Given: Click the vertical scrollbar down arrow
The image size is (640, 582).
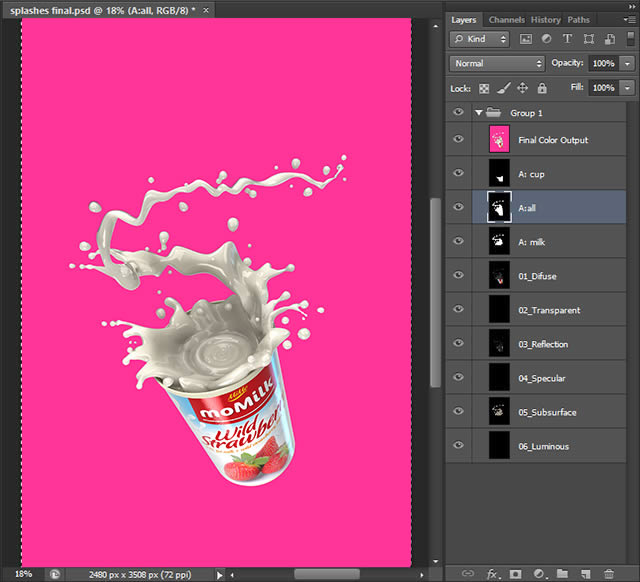Looking at the screenshot, I should coord(436,561).
